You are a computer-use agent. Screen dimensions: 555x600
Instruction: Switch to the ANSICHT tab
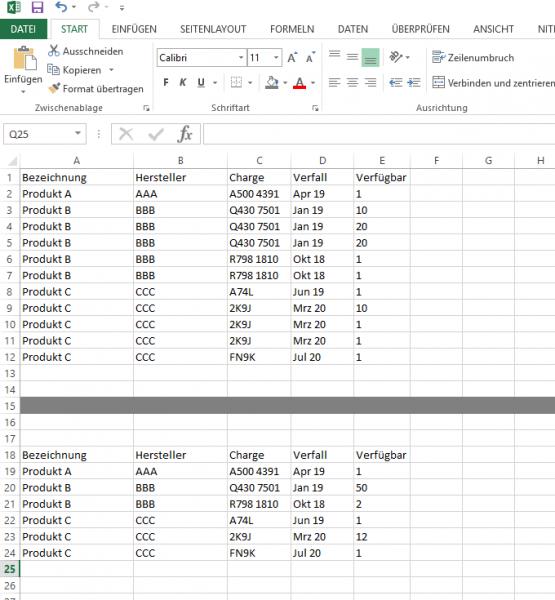tap(493, 29)
